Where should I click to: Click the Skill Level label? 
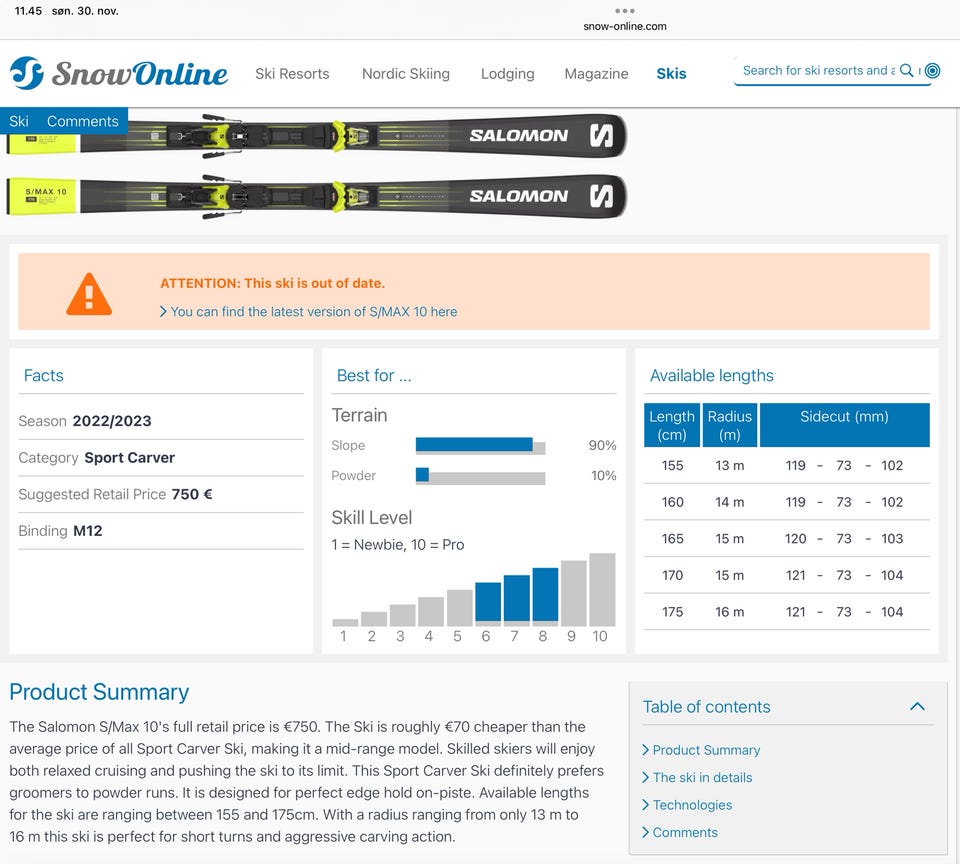pos(372,518)
